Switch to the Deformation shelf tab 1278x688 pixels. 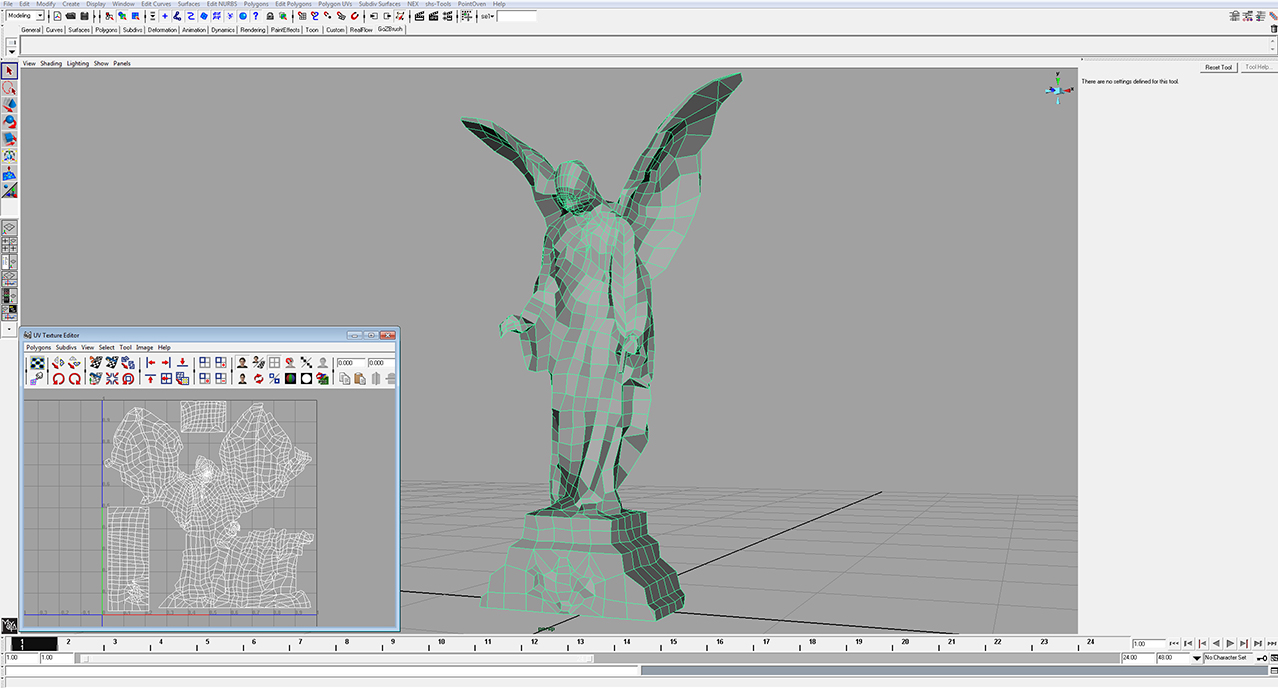click(162, 30)
